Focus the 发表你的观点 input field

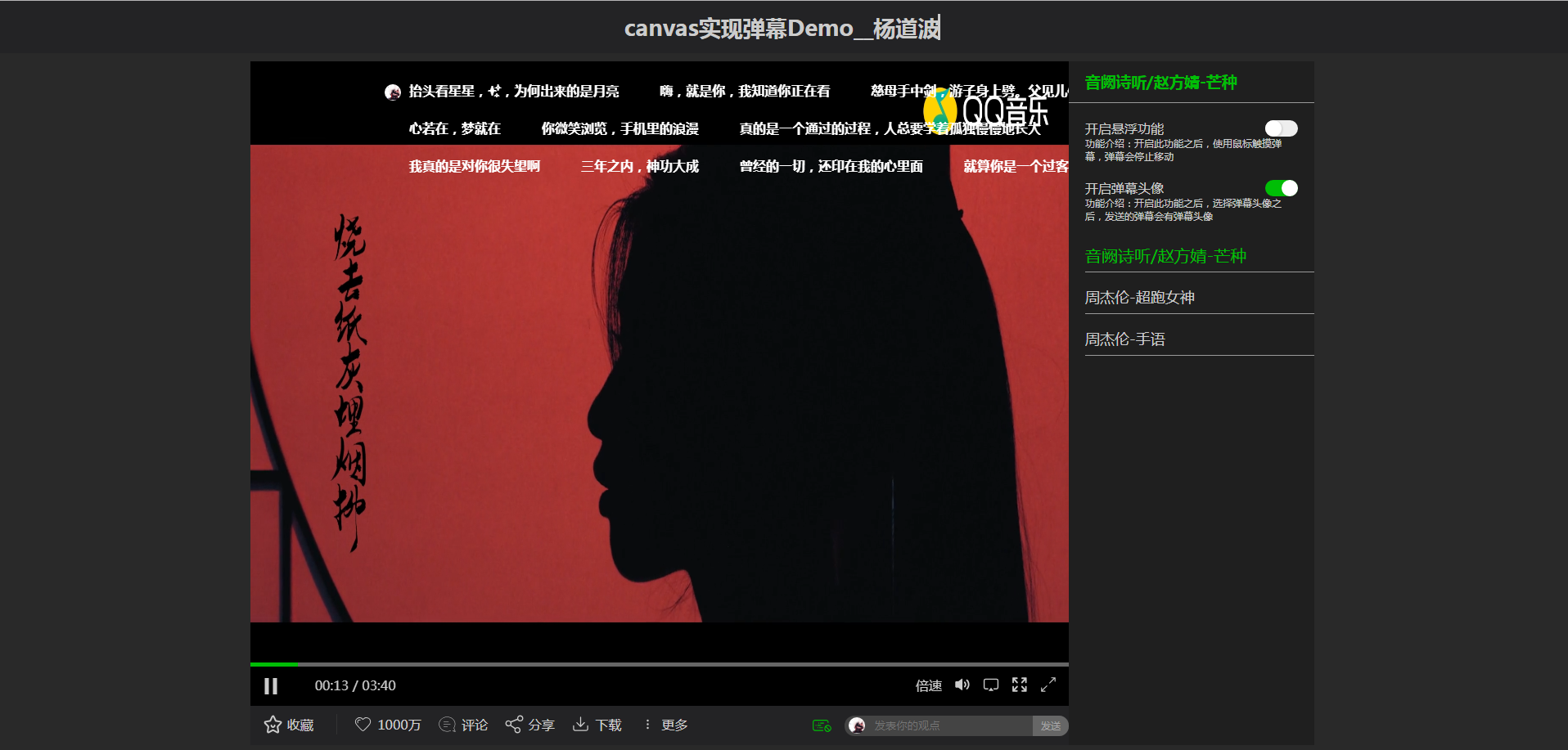tap(949, 725)
